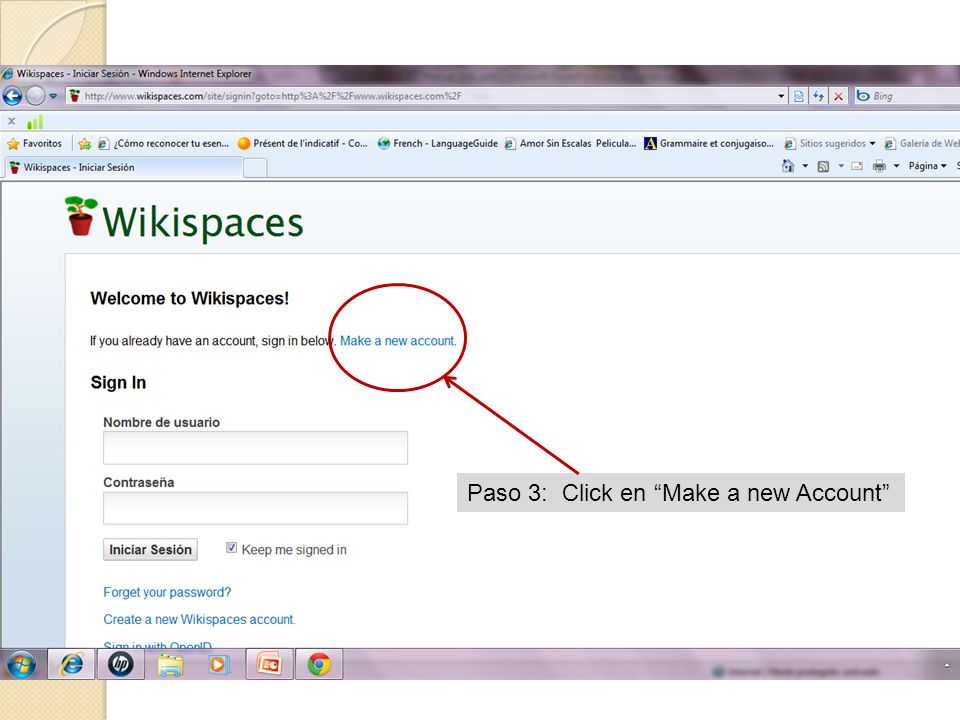Show hidden tray icons with the arrow

pyautogui.click(x=947, y=665)
